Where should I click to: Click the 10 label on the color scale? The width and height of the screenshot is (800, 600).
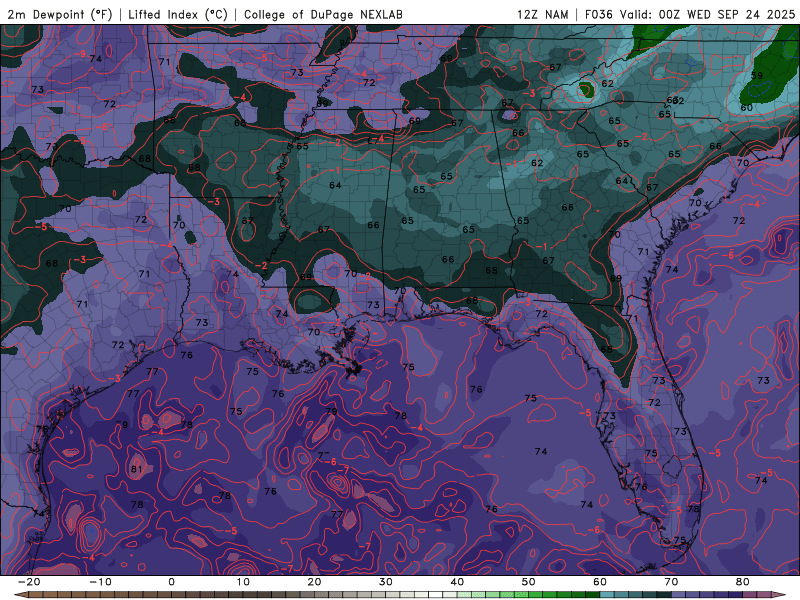click(243, 582)
